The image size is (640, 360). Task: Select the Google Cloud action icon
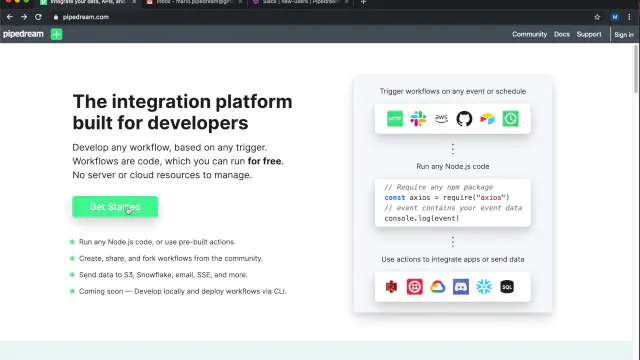438,287
